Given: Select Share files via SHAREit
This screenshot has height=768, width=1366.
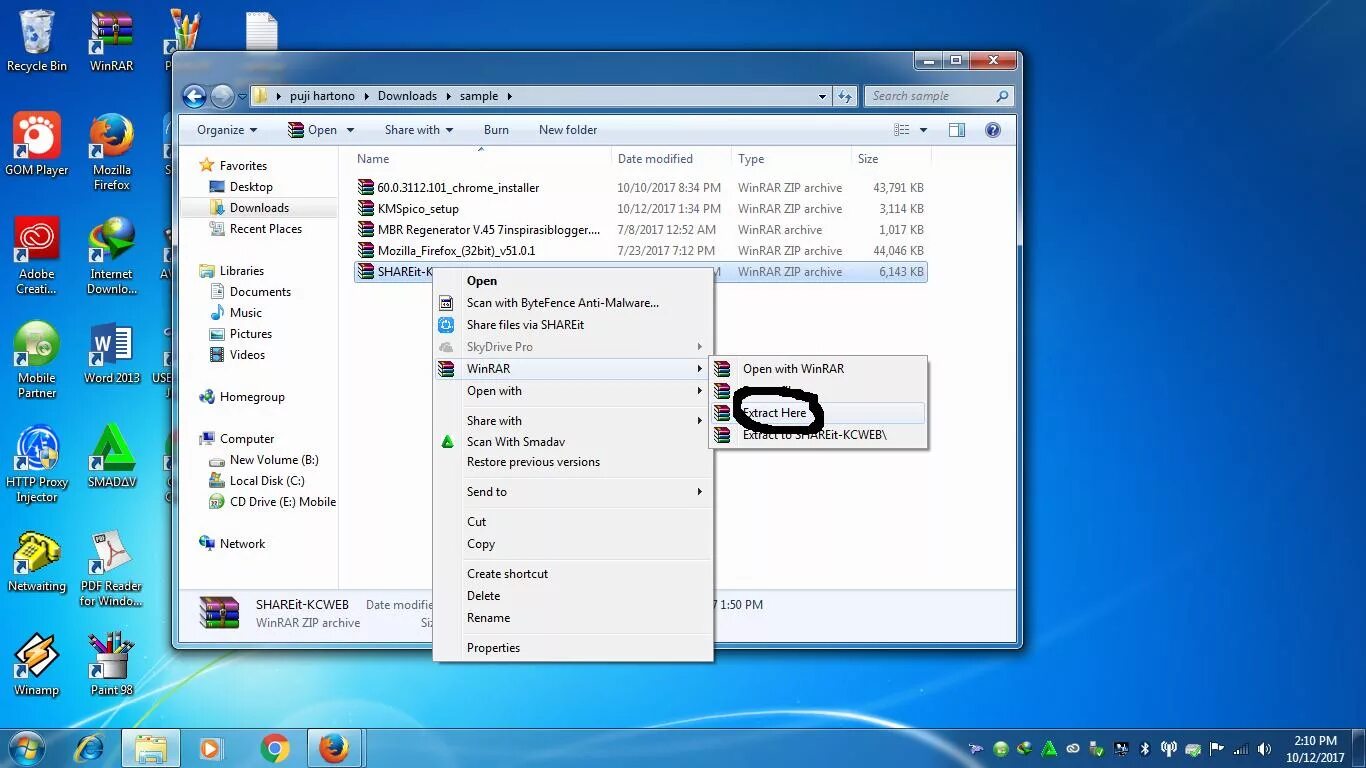Looking at the screenshot, I should 574,325.
